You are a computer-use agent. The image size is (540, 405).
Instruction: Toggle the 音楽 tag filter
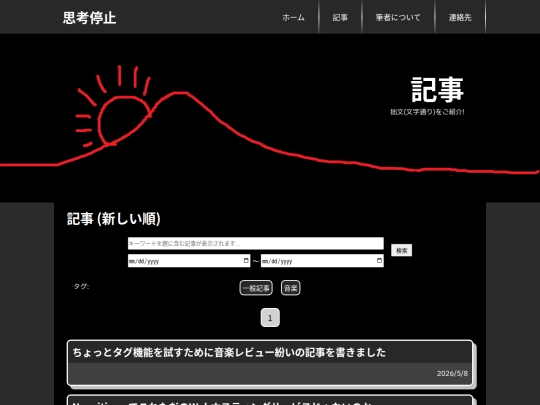tap(291, 288)
